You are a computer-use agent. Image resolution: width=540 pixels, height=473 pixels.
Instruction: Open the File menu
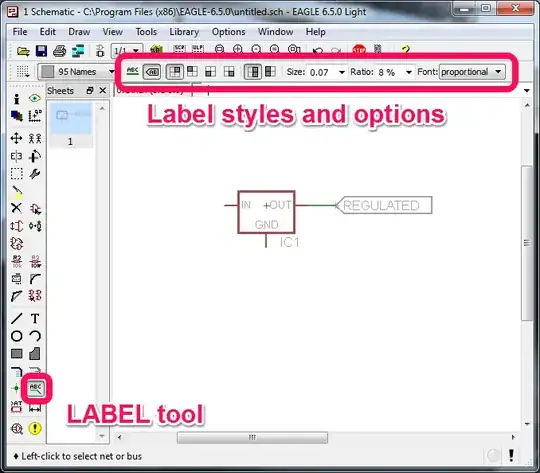tap(20, 32)
